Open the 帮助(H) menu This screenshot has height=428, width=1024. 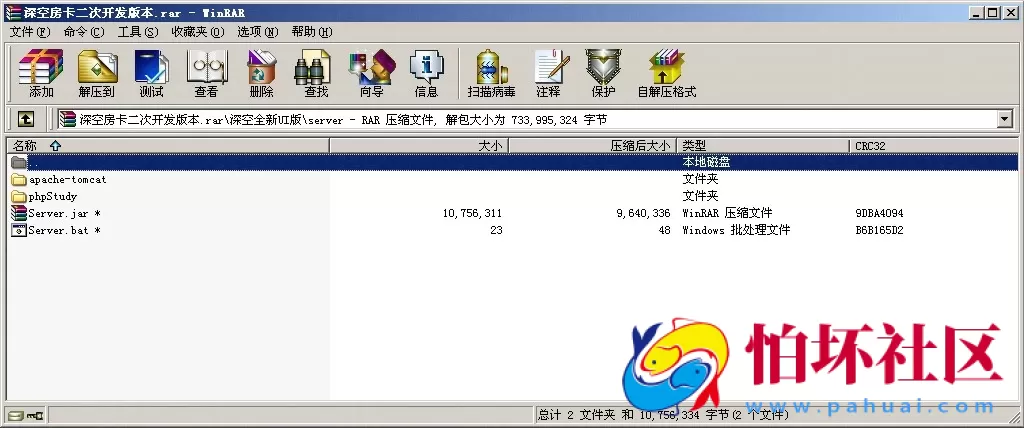click(312, 31)
